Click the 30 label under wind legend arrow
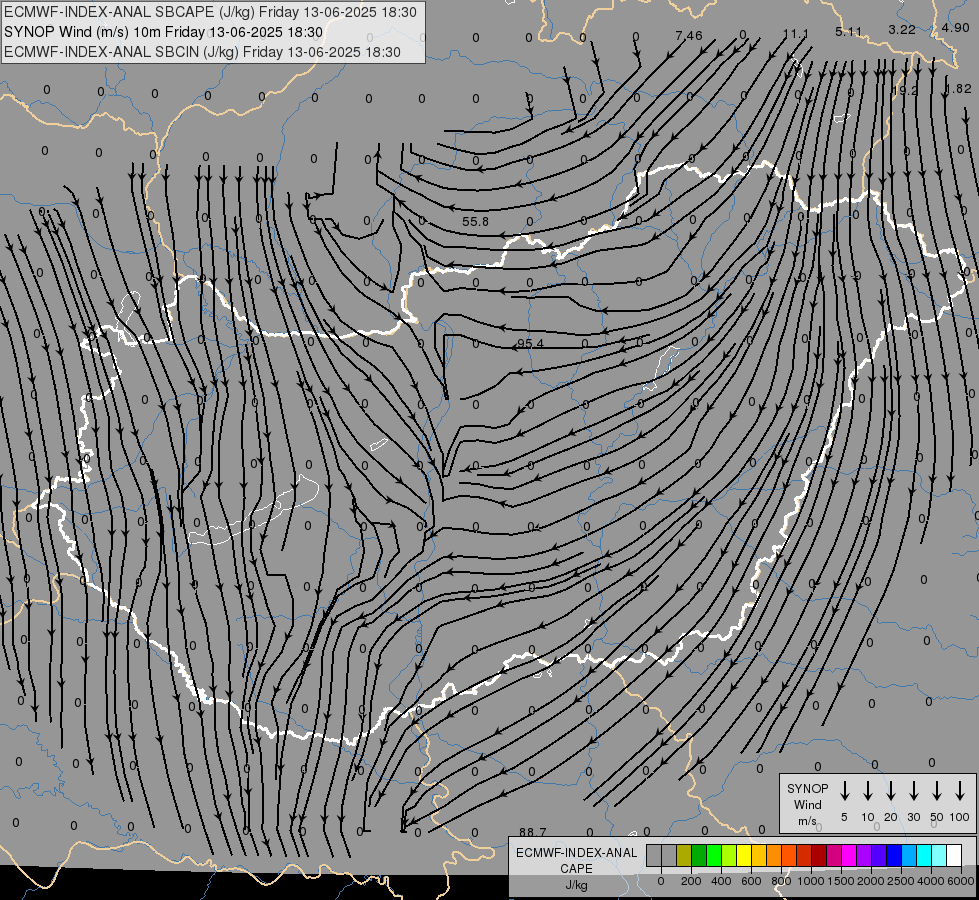This screenshot has height=900, width=979. (913, 817)
